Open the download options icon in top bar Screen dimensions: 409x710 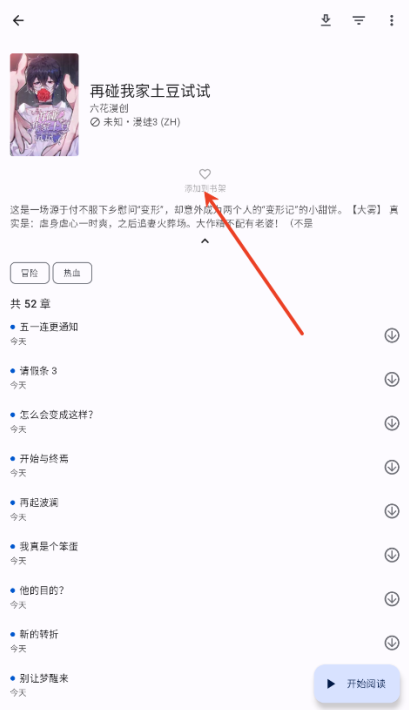point(326,20)
